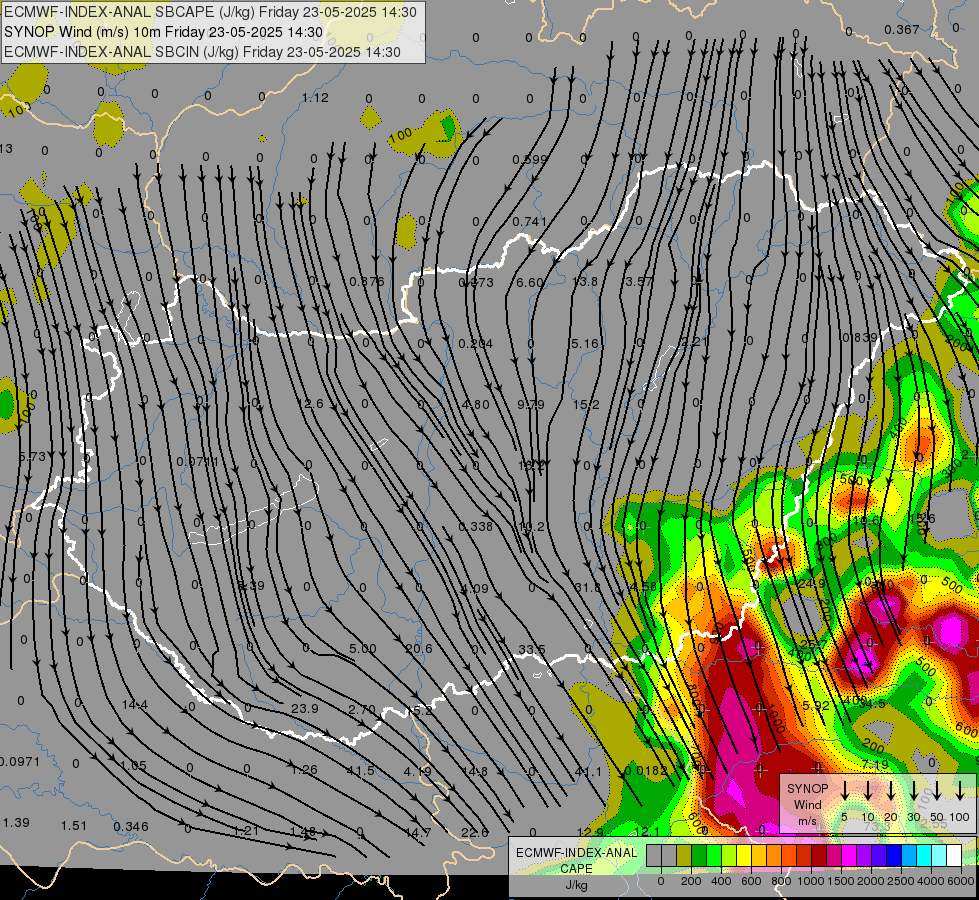Click the map value '1.05'

tap(133, 766)
